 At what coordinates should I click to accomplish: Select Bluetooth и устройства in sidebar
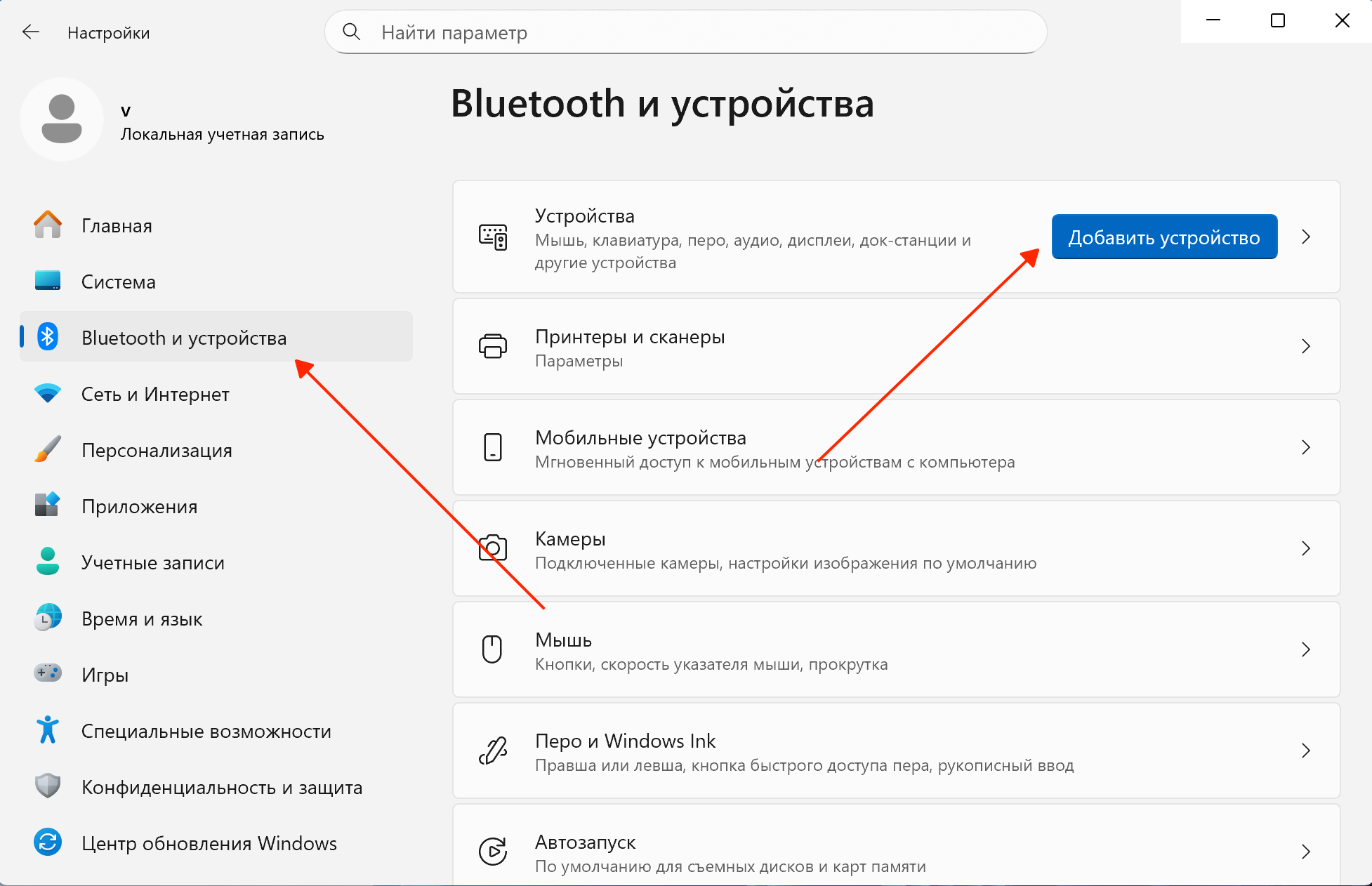point(216,336)
